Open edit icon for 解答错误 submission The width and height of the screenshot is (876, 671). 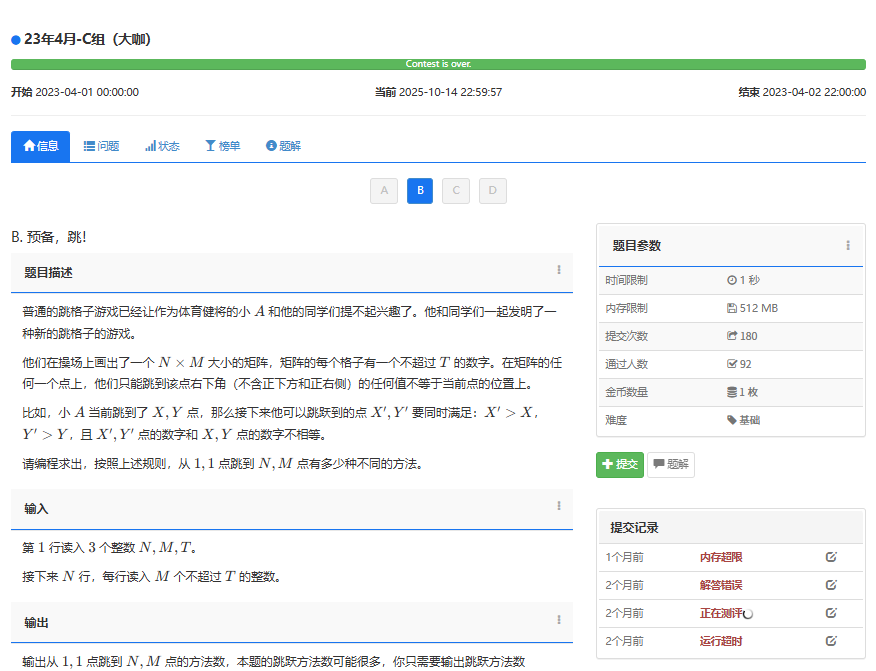point(830,585)
